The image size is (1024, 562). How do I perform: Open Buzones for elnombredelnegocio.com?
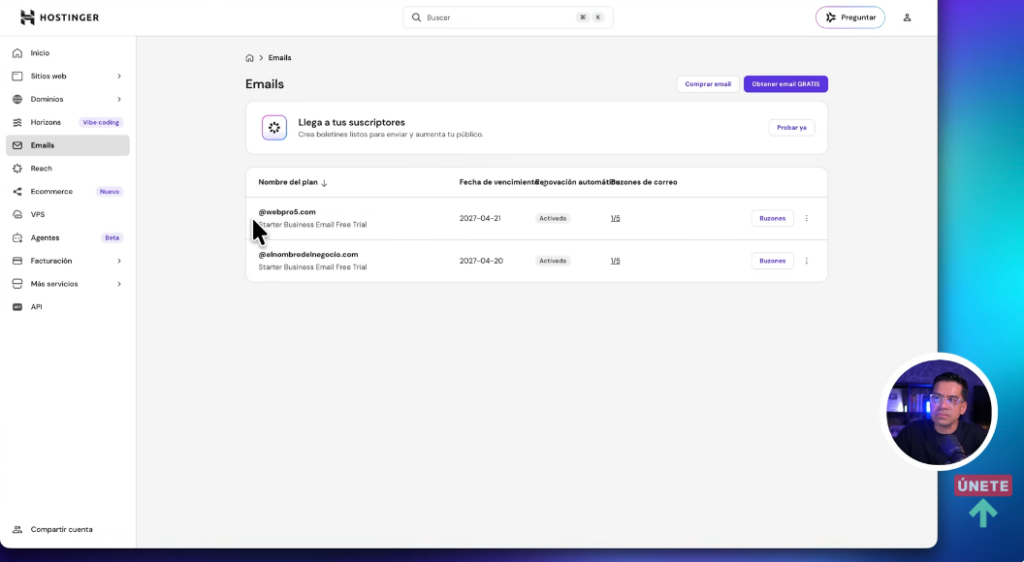[773, 261]
